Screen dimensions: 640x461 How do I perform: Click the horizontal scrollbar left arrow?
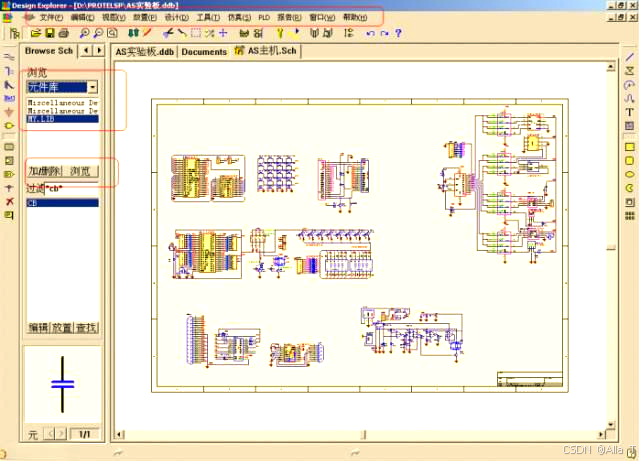click(x=119, y=434)
